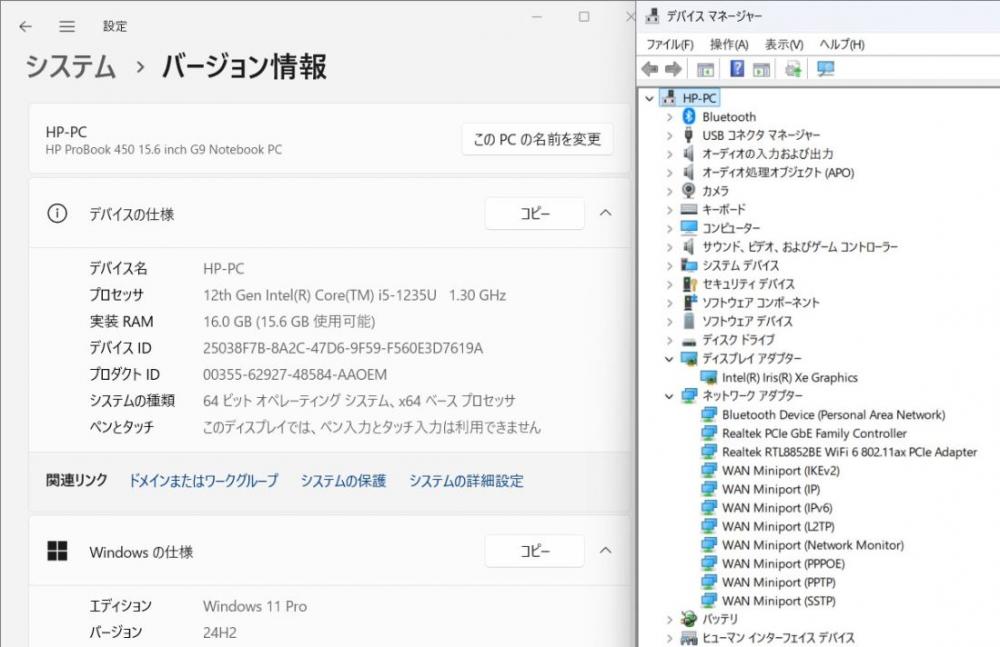Select WAN Miniport (Network Monitor)

tap(812, 545)
